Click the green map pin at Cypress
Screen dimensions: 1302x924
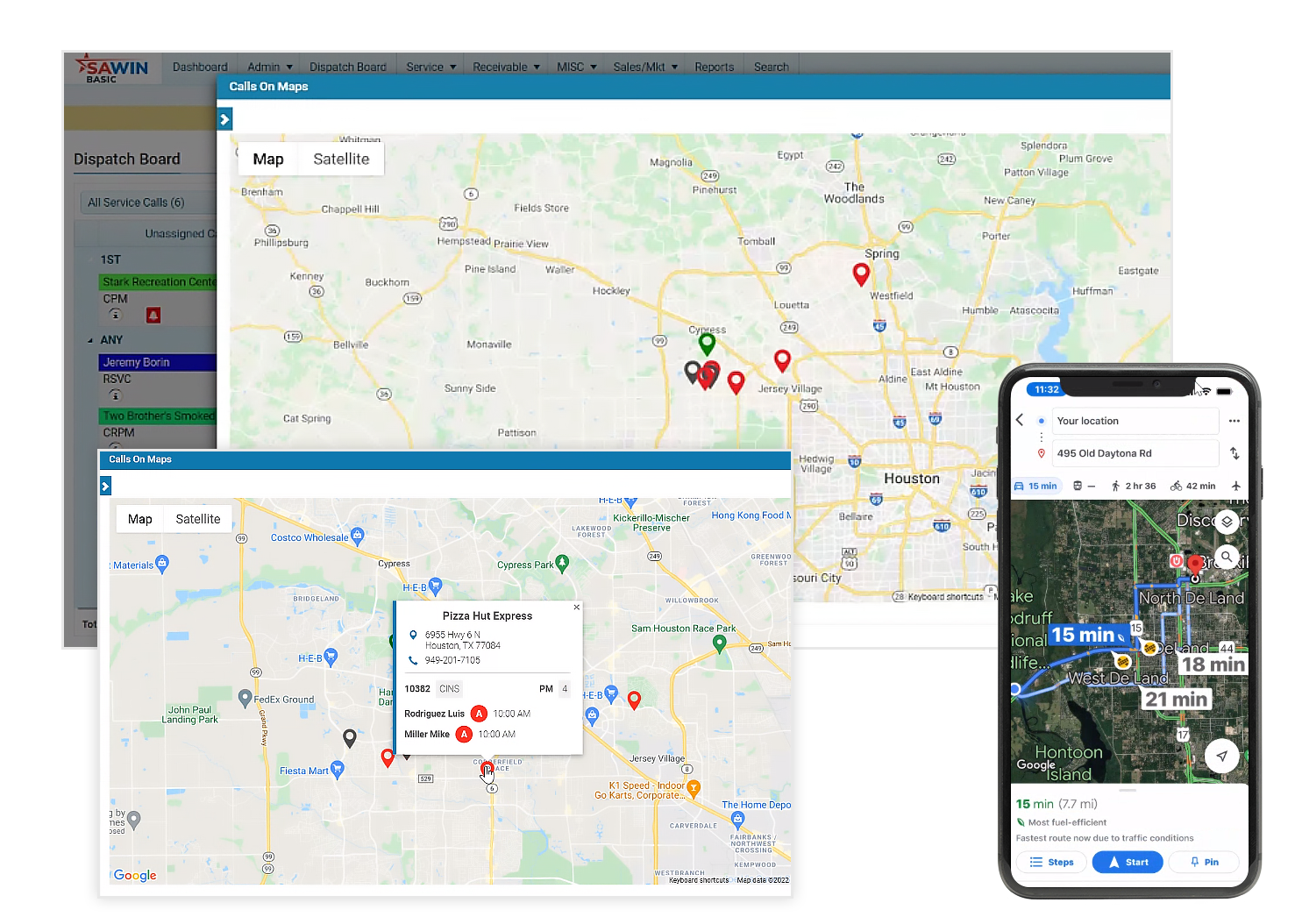coord(707,343)
